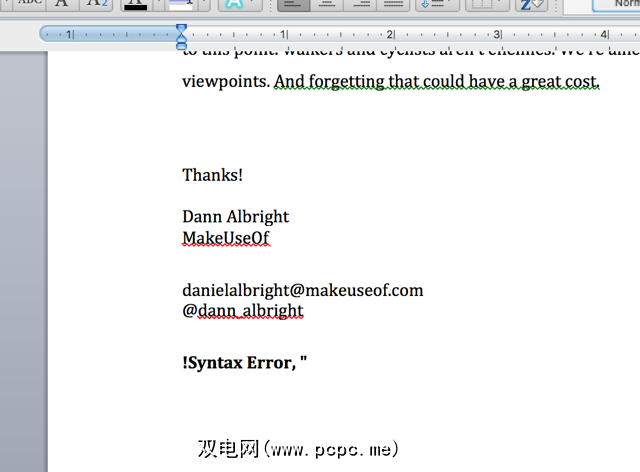Click the subscript A2 button
Image resolution: width=640 pixels, height=472 pixels.
click(97, 4)
